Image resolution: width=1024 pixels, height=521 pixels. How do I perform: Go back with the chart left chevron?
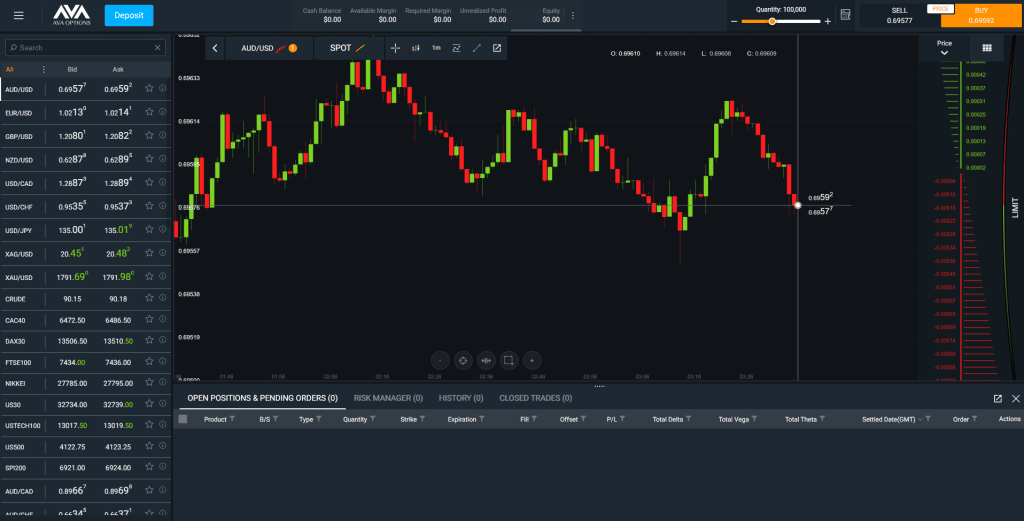[215, 48]
